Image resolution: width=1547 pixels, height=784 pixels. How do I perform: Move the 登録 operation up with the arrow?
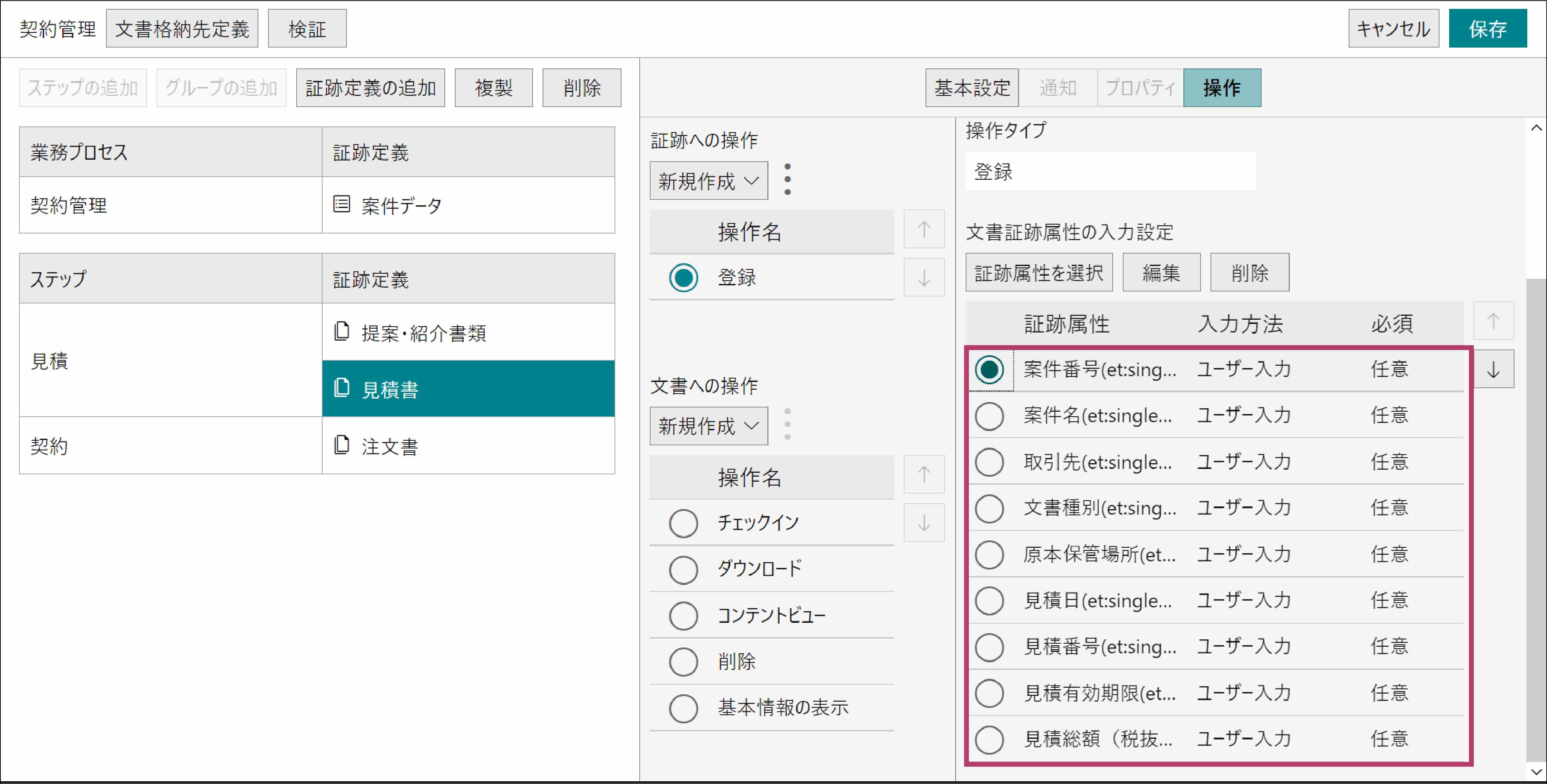coord(924,229)
